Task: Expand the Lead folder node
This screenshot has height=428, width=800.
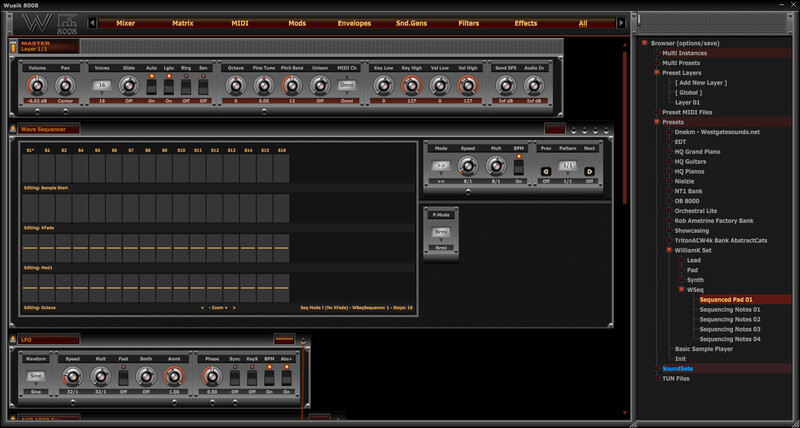Action: pyautogui.click(x=682, y=260)
